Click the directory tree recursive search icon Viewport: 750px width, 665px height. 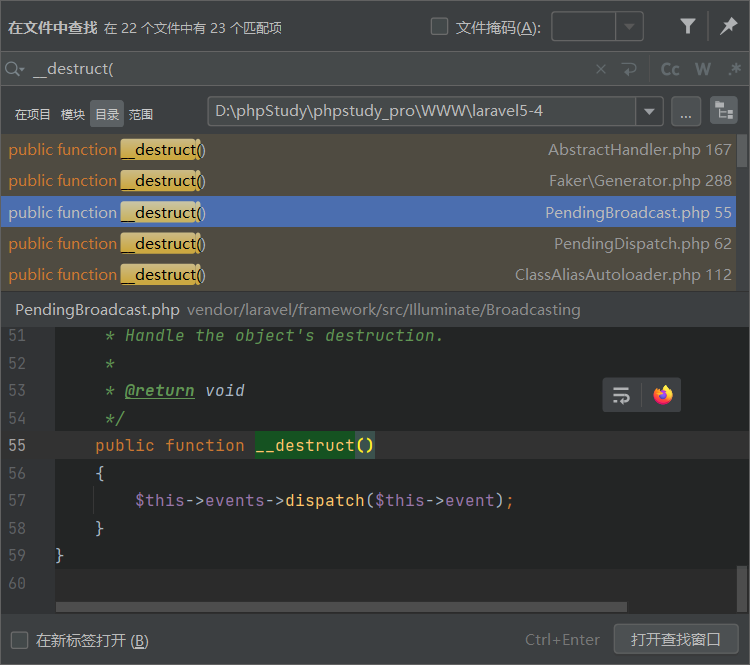(723, 112)
